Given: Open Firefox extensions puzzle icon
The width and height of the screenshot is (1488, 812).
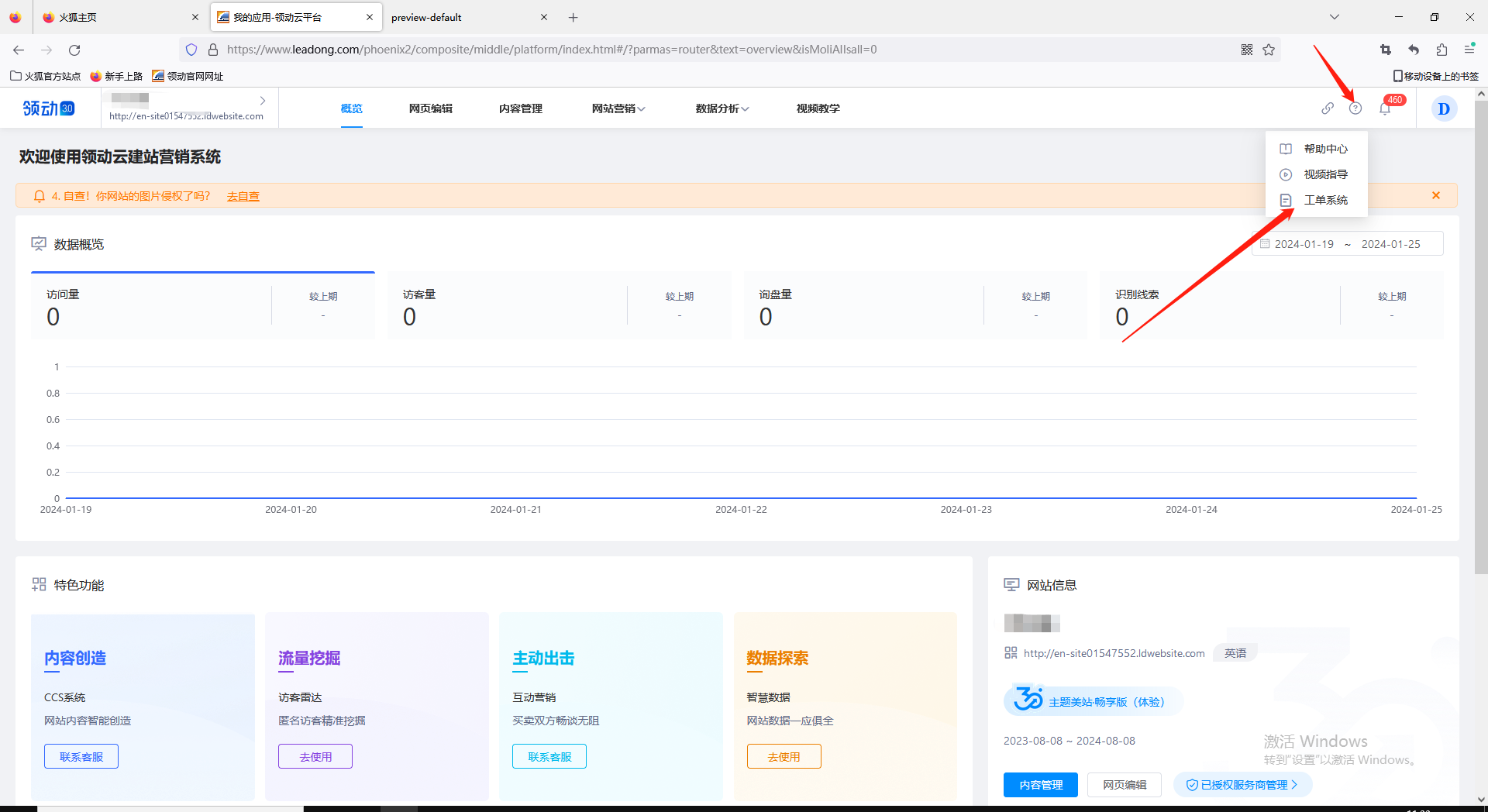Looking at the screenshot, I should click(1441, 50).
